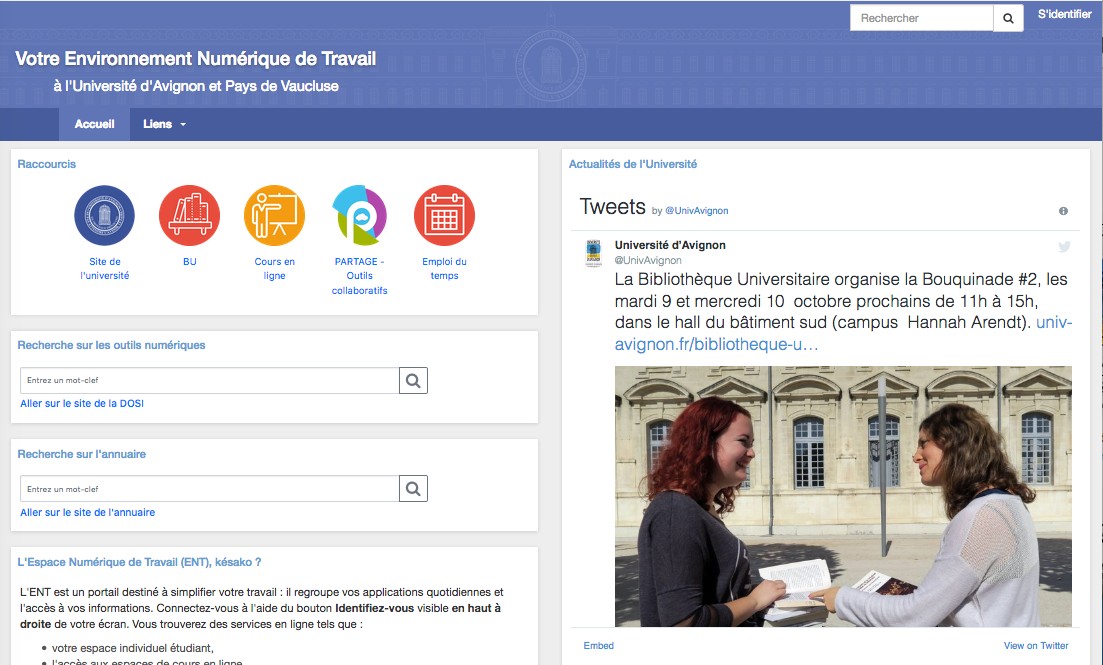Open the Emploi du temps calendar icon
Screen dimensions: 1103x665
coord(444,215)
